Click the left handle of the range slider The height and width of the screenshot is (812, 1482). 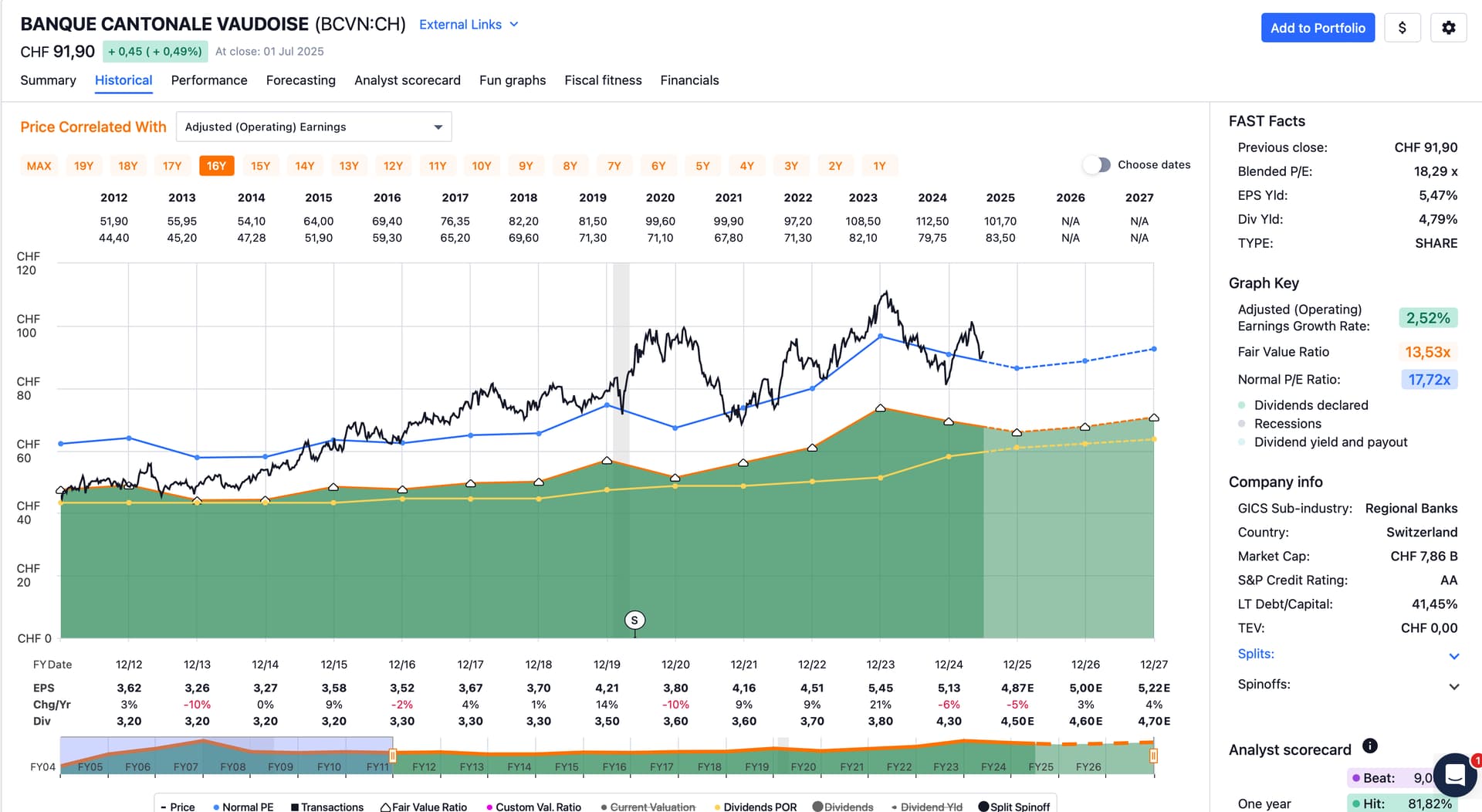(392, 756)
